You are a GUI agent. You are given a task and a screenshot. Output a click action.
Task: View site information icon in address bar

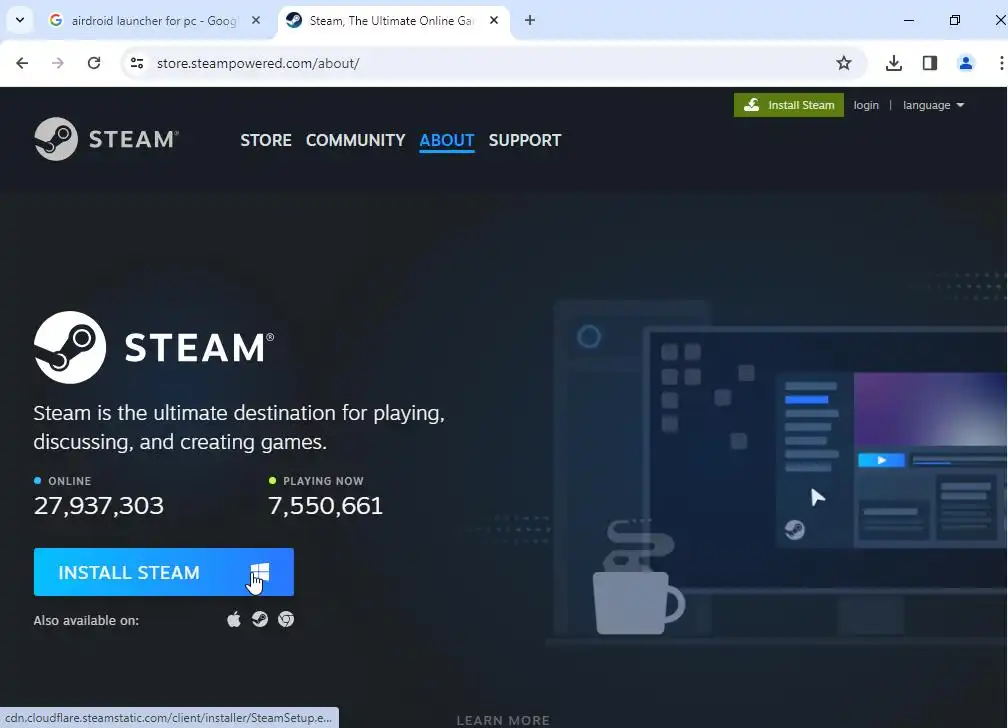click(137, 63)
